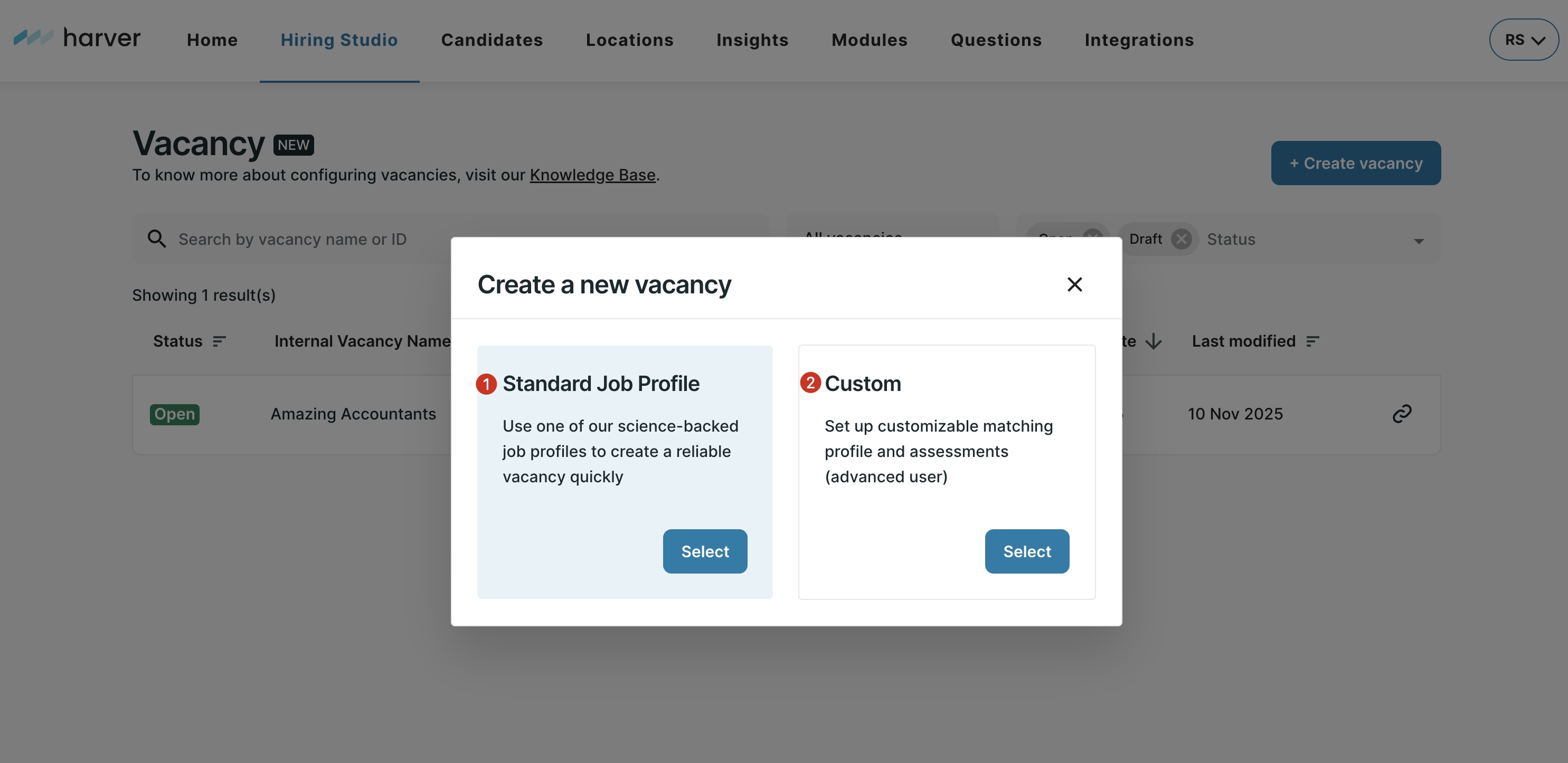Open the Knowledge Base link
The height and width of the screenshot is (763, 1568).
tap(592, 175)
